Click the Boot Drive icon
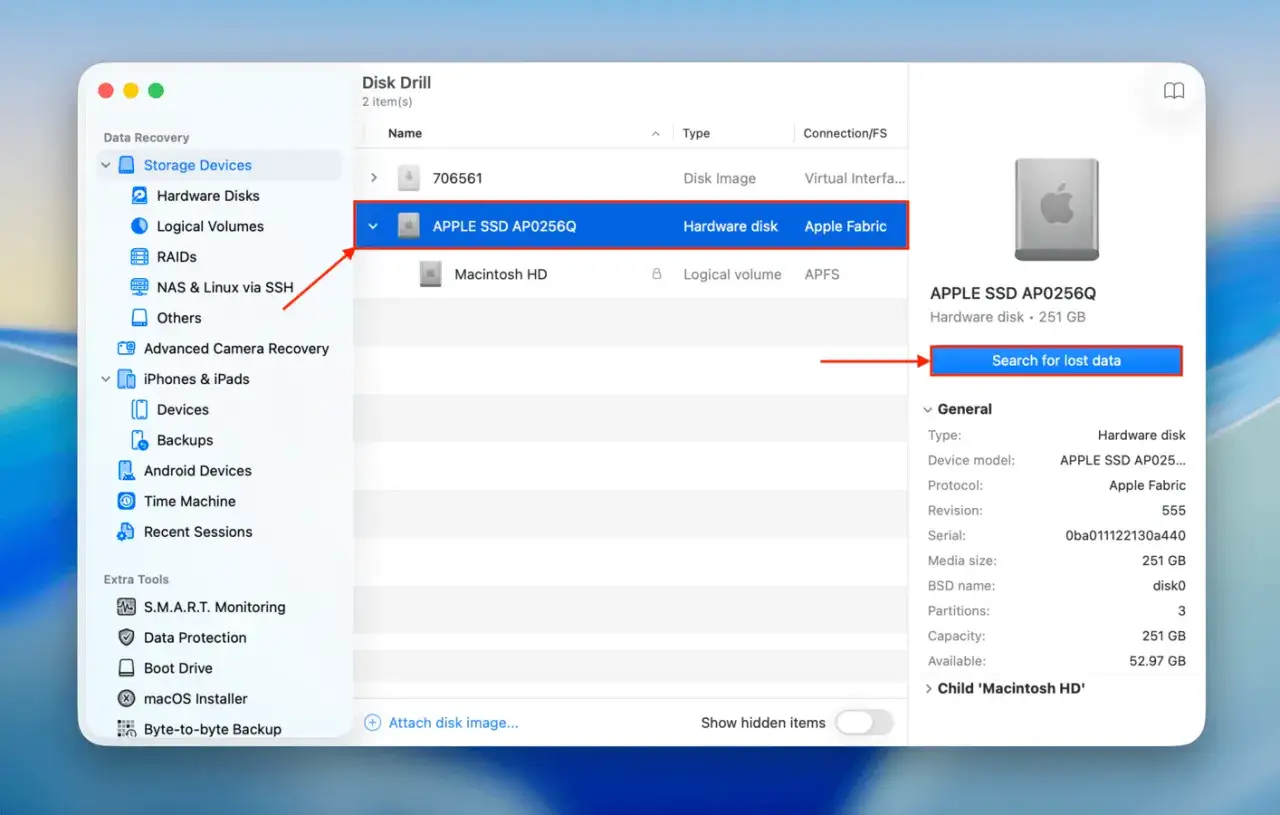The height and width of the screenshot is (815, 1280). point(126,668)
